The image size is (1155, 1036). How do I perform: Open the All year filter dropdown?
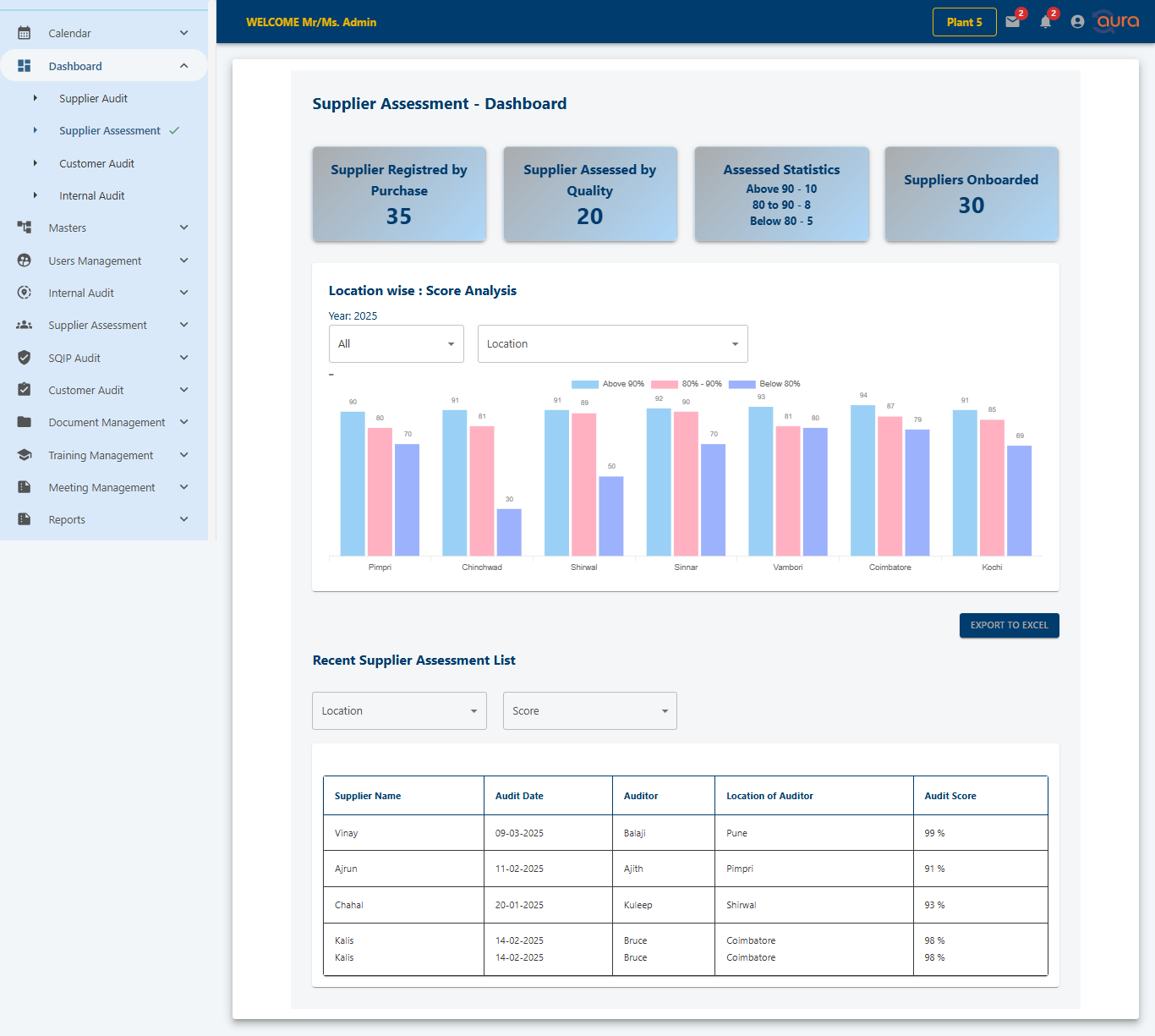[397, 344]
